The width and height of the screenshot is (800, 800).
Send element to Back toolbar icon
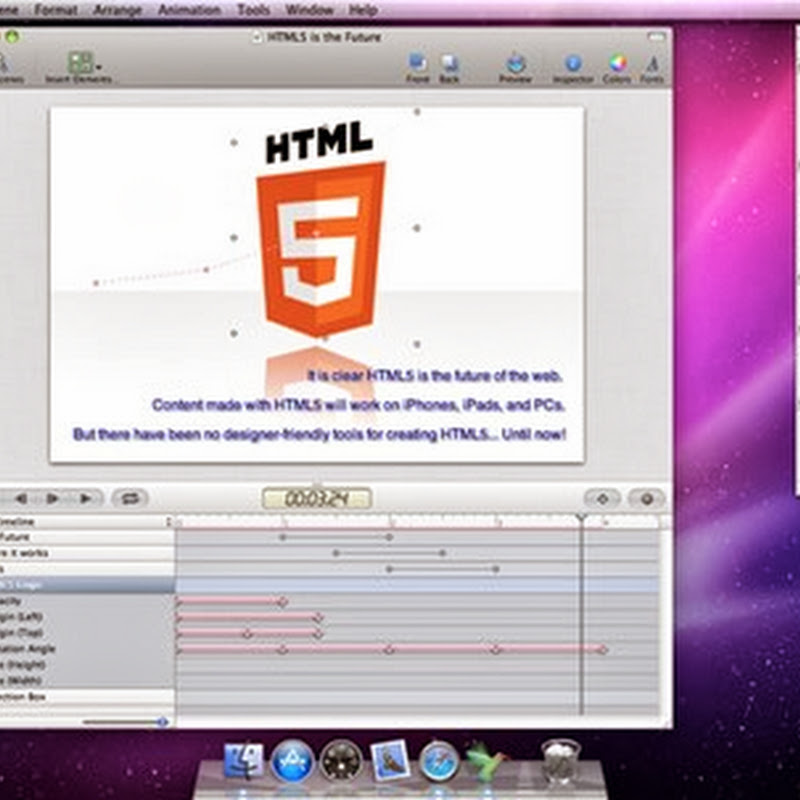point(449,63)
